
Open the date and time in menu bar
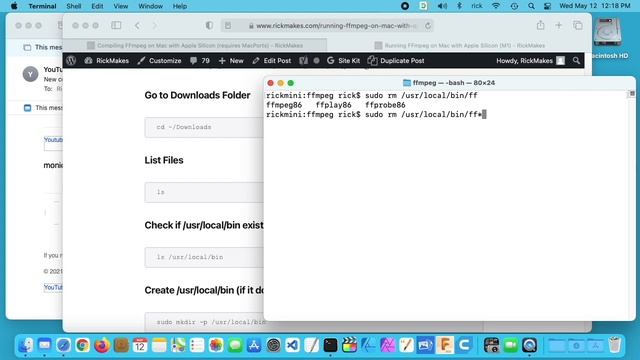tap(595, 6)
